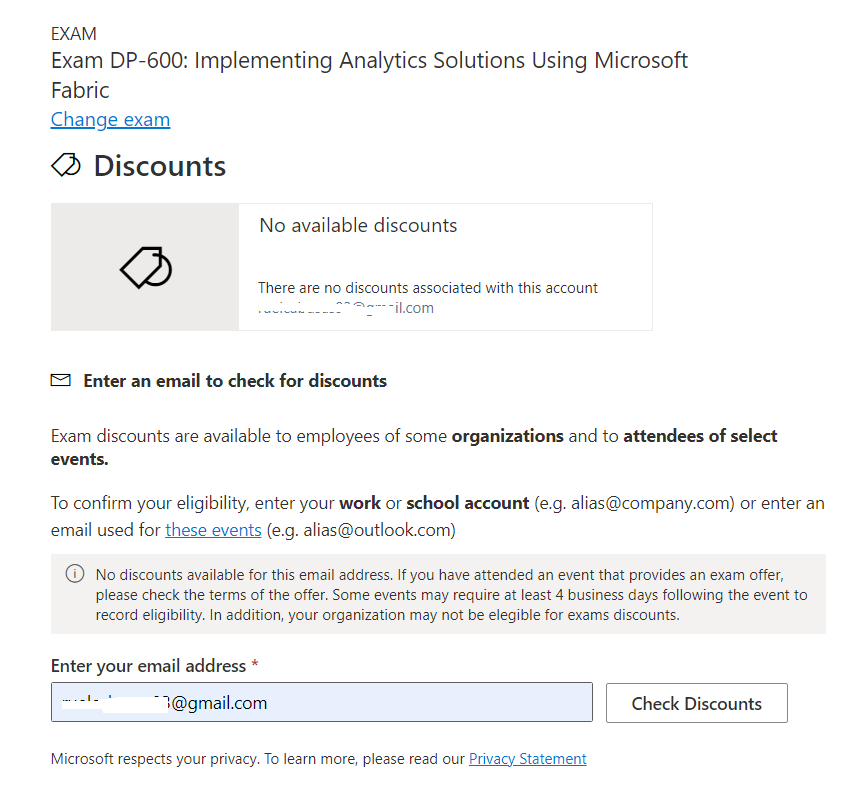Viewport: 852px width, 792px height.
Task: Open the these events link
Action: tap(214, 530)
